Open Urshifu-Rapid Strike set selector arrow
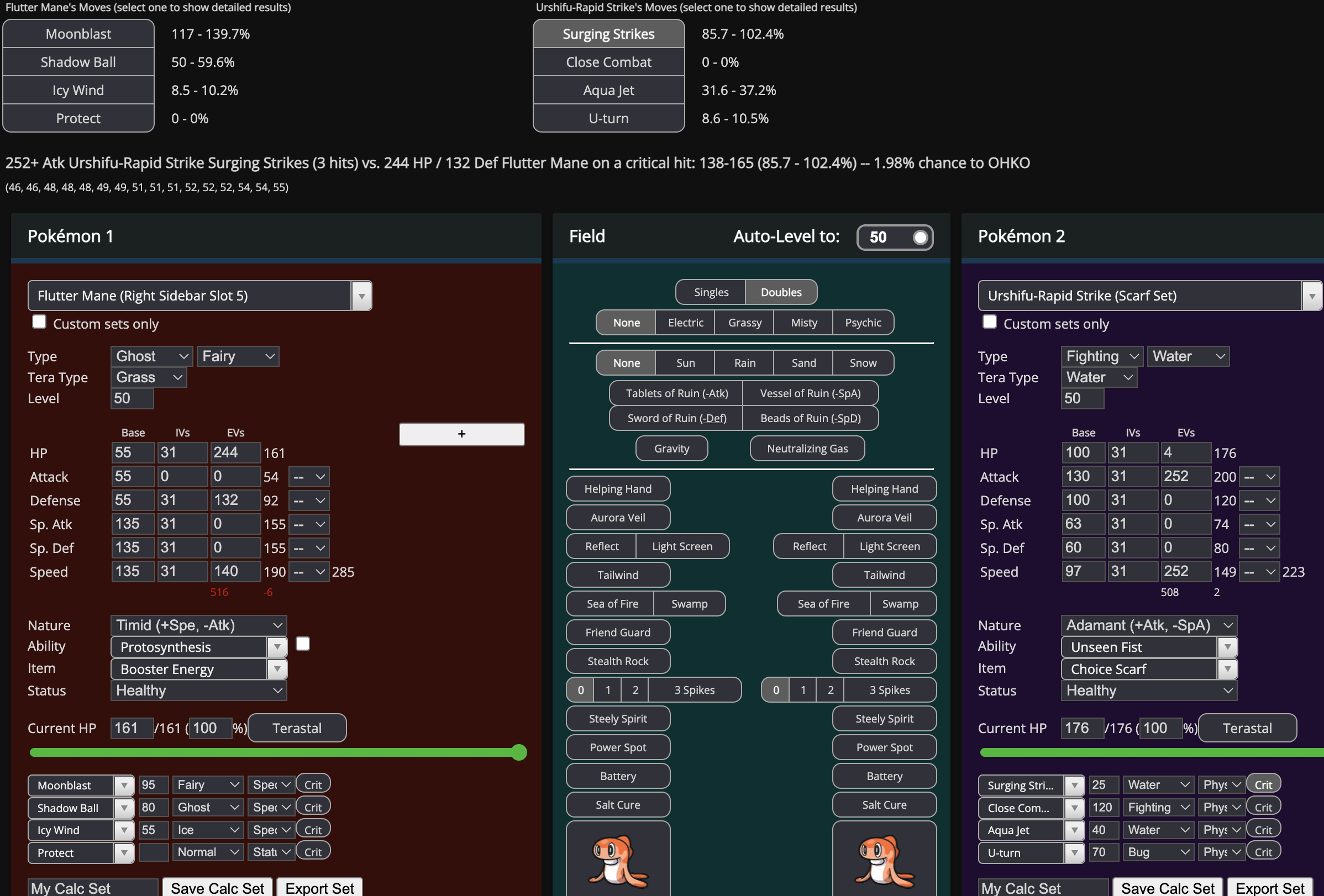The width and height of the screenshot is (1324, 896). click(x=1311, y=296)
